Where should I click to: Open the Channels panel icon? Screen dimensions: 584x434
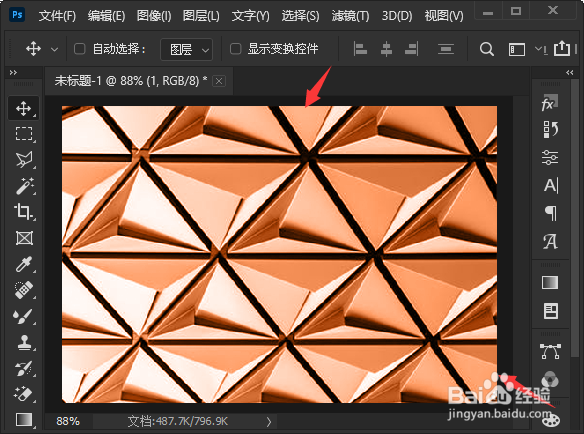(550, 380)
